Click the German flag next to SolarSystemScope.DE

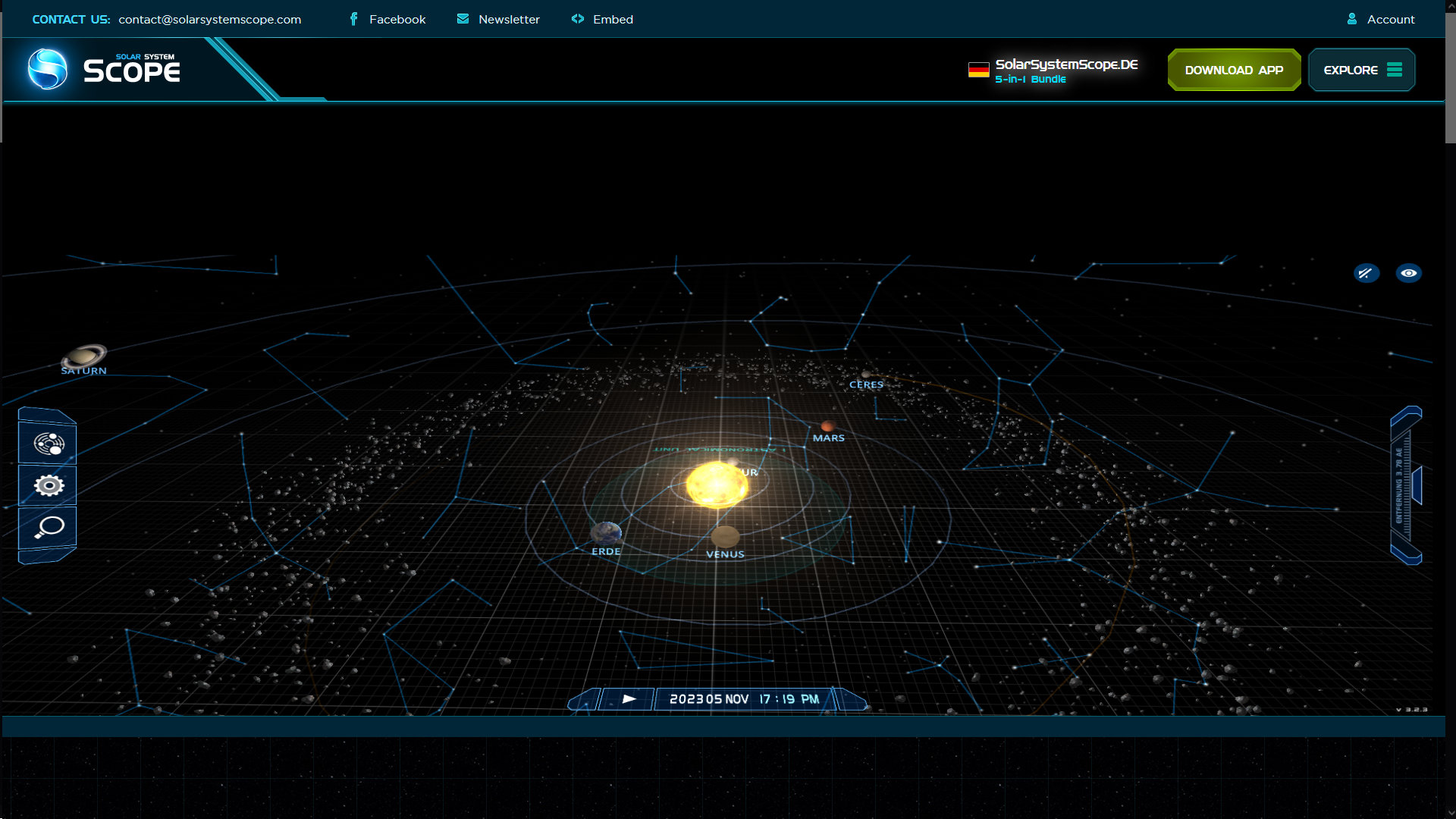tap(979, 68)
